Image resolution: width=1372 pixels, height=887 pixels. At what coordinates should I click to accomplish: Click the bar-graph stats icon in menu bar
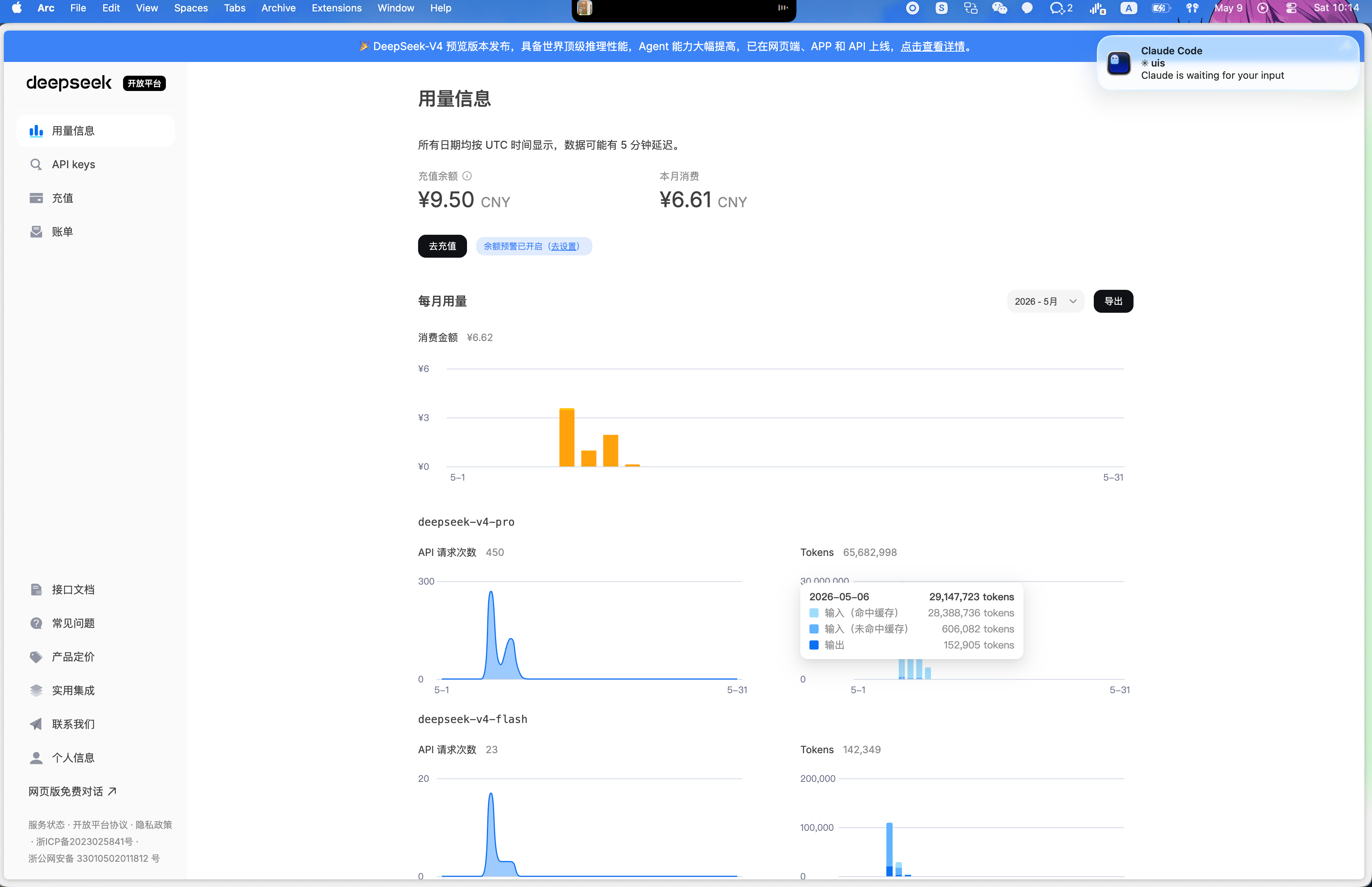pyautogui.click(x=1098, y=8)
